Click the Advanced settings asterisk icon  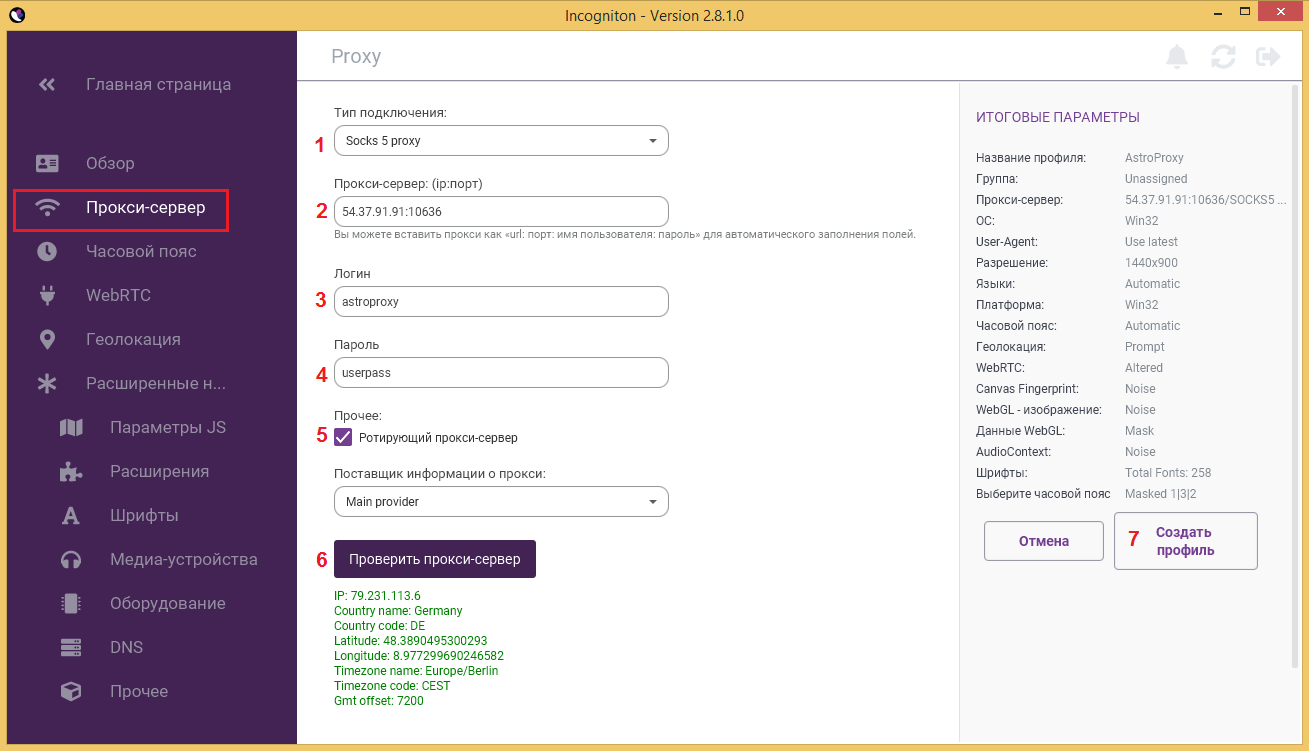(47, 383)
